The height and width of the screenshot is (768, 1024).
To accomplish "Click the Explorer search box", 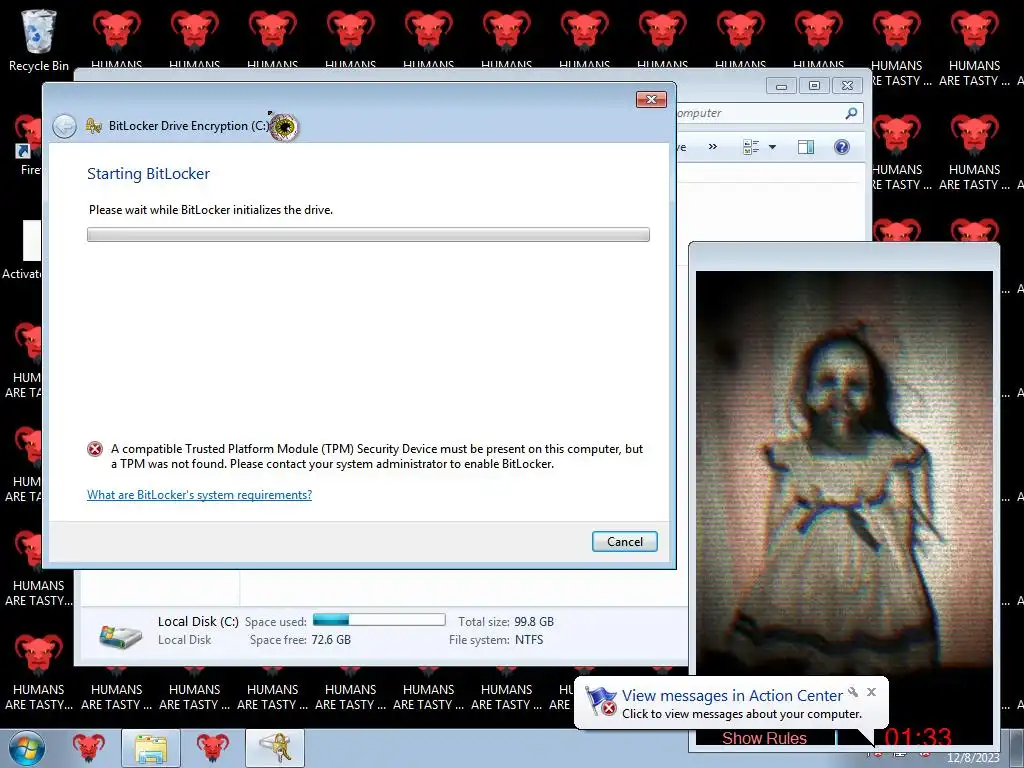I will pyautogui.click(x=769, y=113).
